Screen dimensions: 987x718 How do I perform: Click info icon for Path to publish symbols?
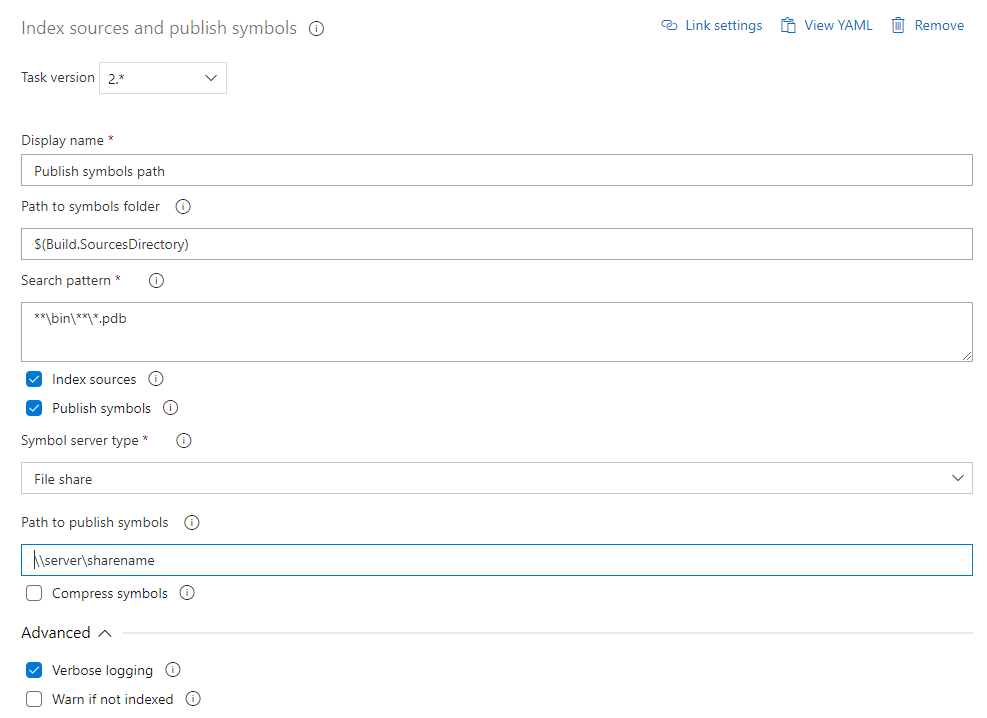tap(193, 522)
